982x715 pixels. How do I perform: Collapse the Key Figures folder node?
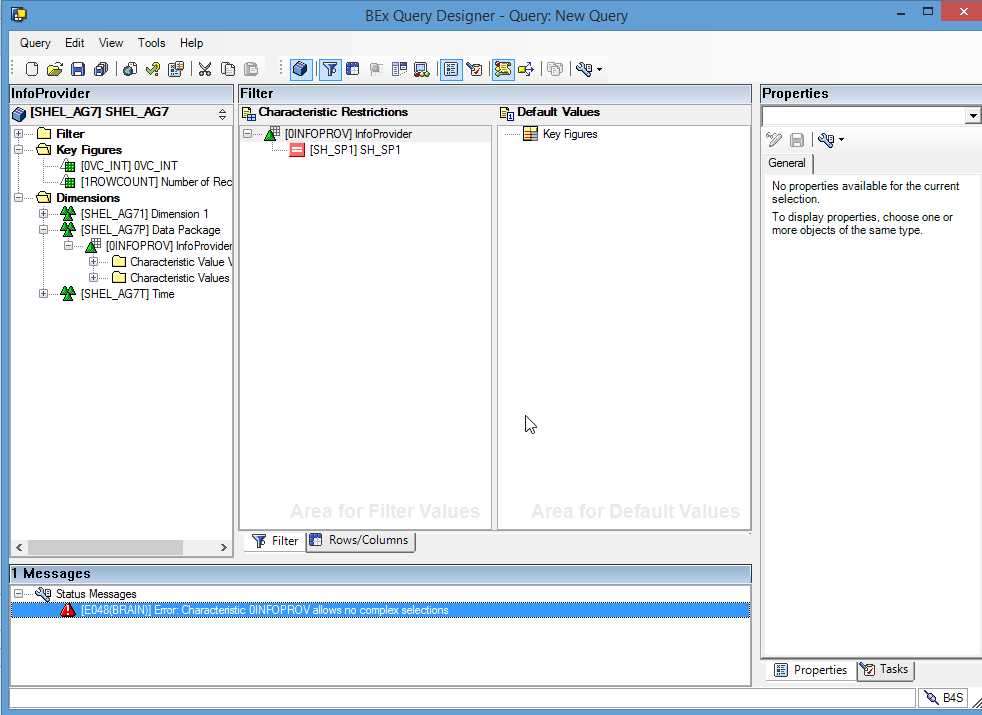click(x=19, y=150)
